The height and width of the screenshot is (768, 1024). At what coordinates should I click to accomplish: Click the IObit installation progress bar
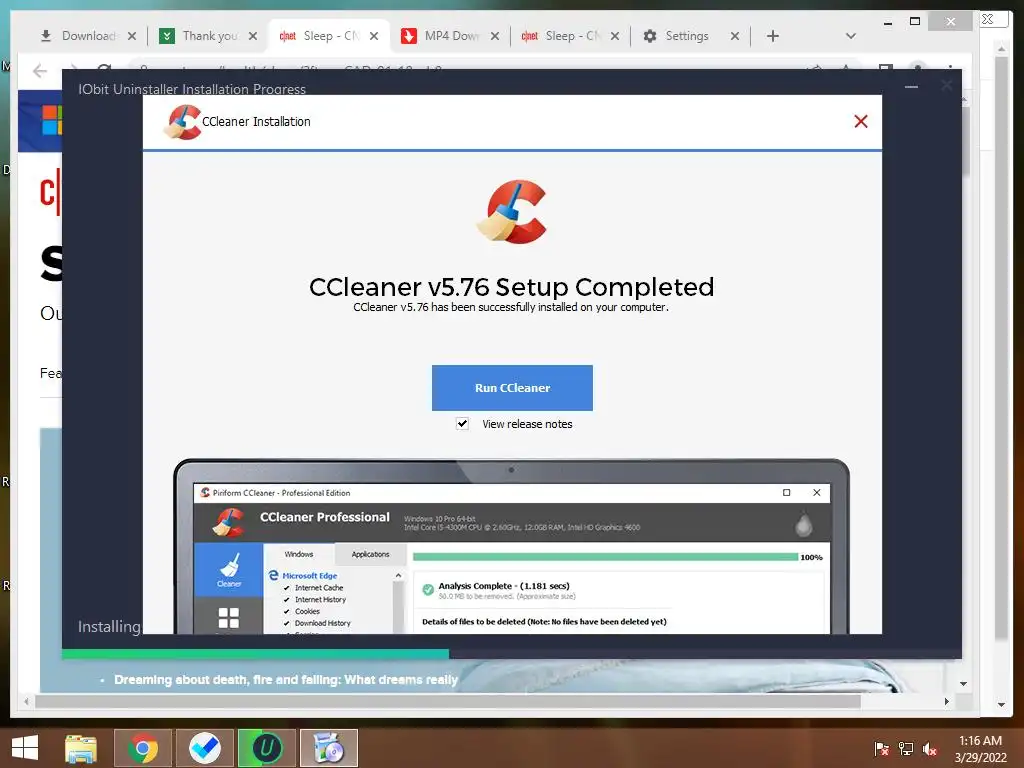click(511, 654)
